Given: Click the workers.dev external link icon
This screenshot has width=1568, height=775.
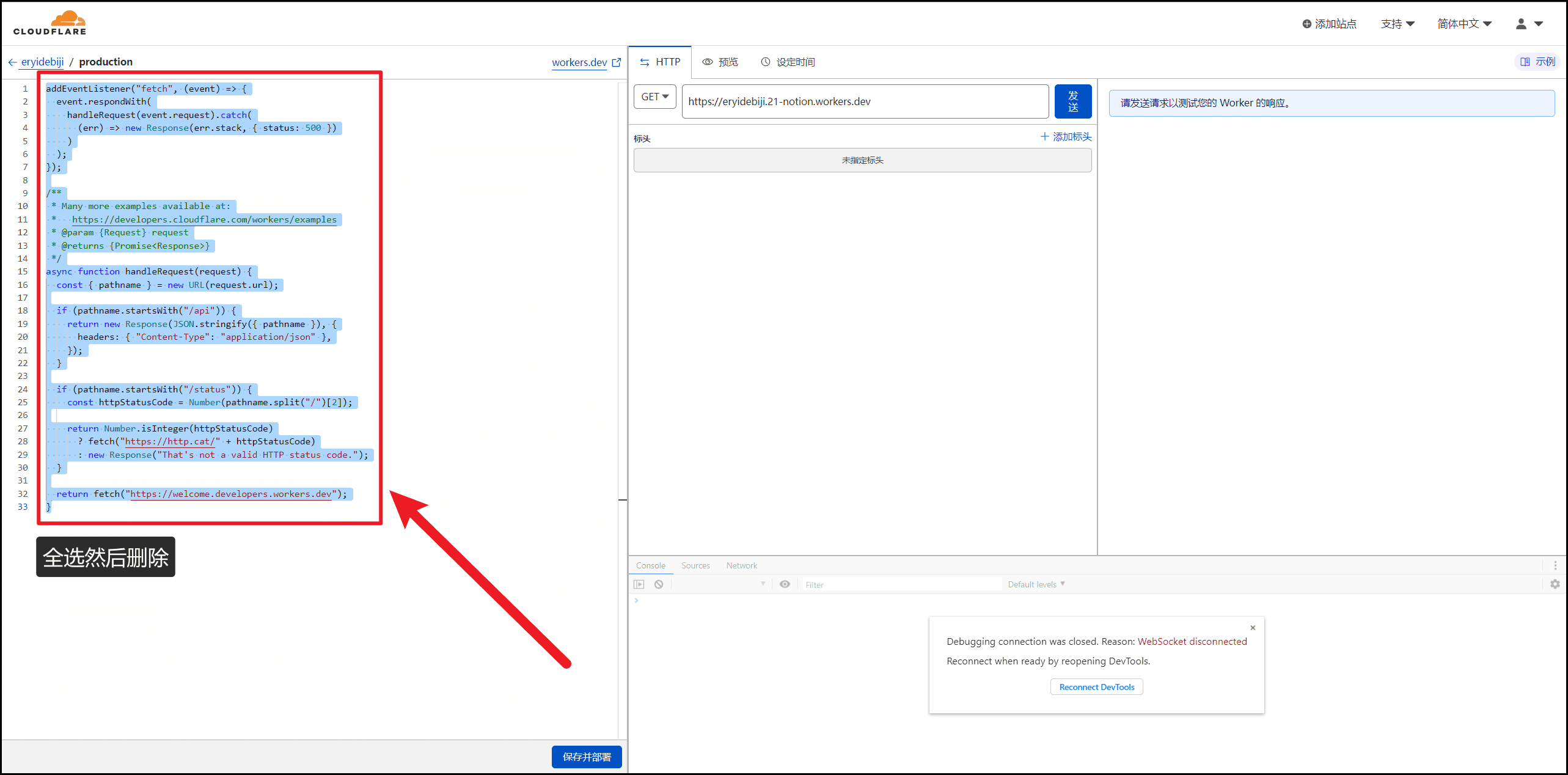Looking at the screenshot, I should tap(617, 62).
